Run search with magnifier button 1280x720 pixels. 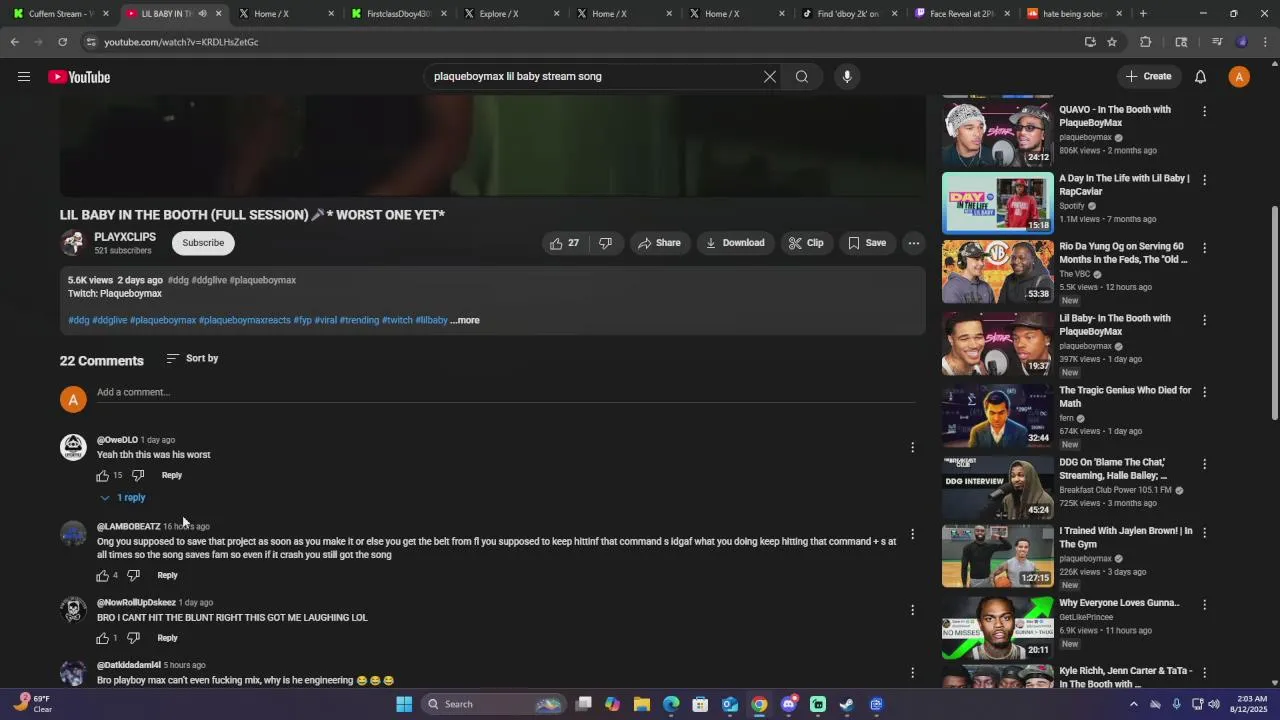(x=802, y=77)
